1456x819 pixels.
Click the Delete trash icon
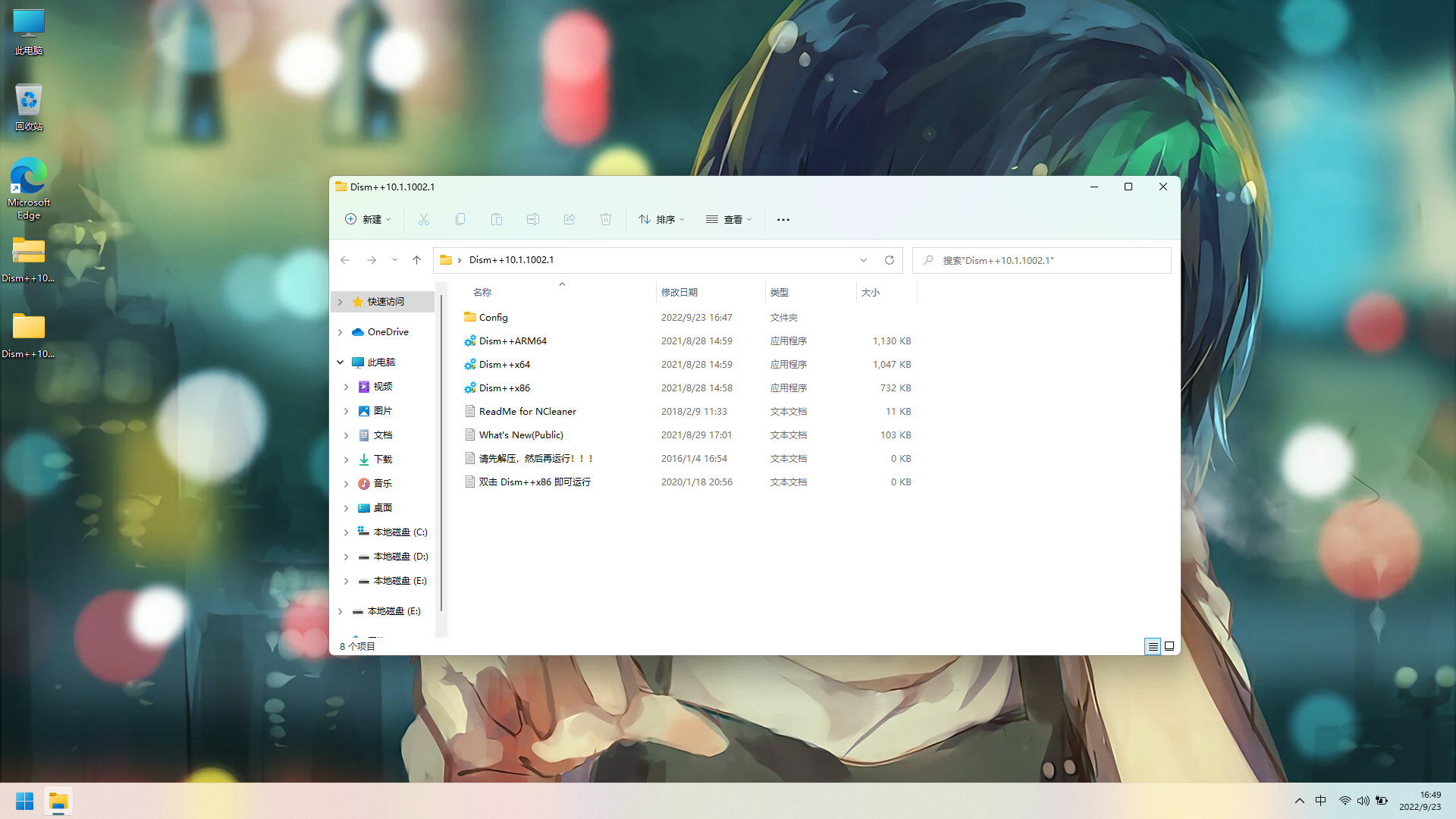pos(606,219)
